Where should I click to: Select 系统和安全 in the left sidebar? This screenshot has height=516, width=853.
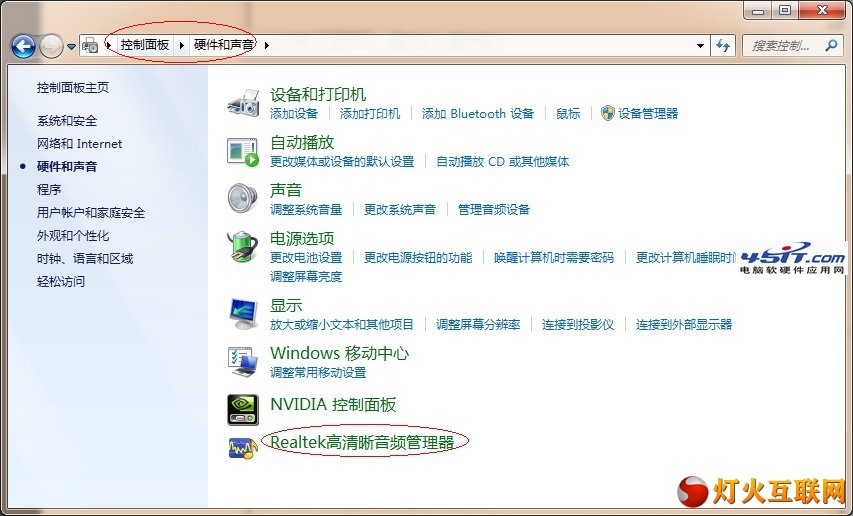pos(67,121)
